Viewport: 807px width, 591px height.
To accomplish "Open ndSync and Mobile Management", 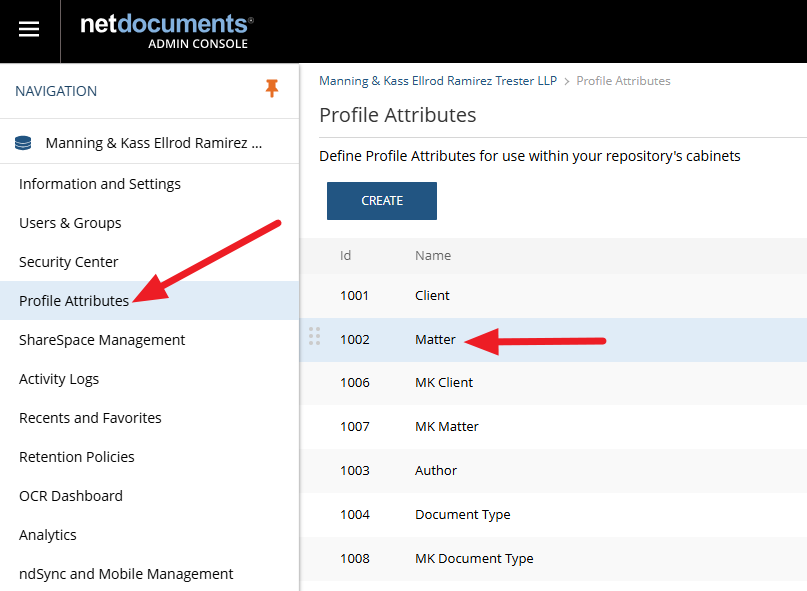I will [126, 573].
